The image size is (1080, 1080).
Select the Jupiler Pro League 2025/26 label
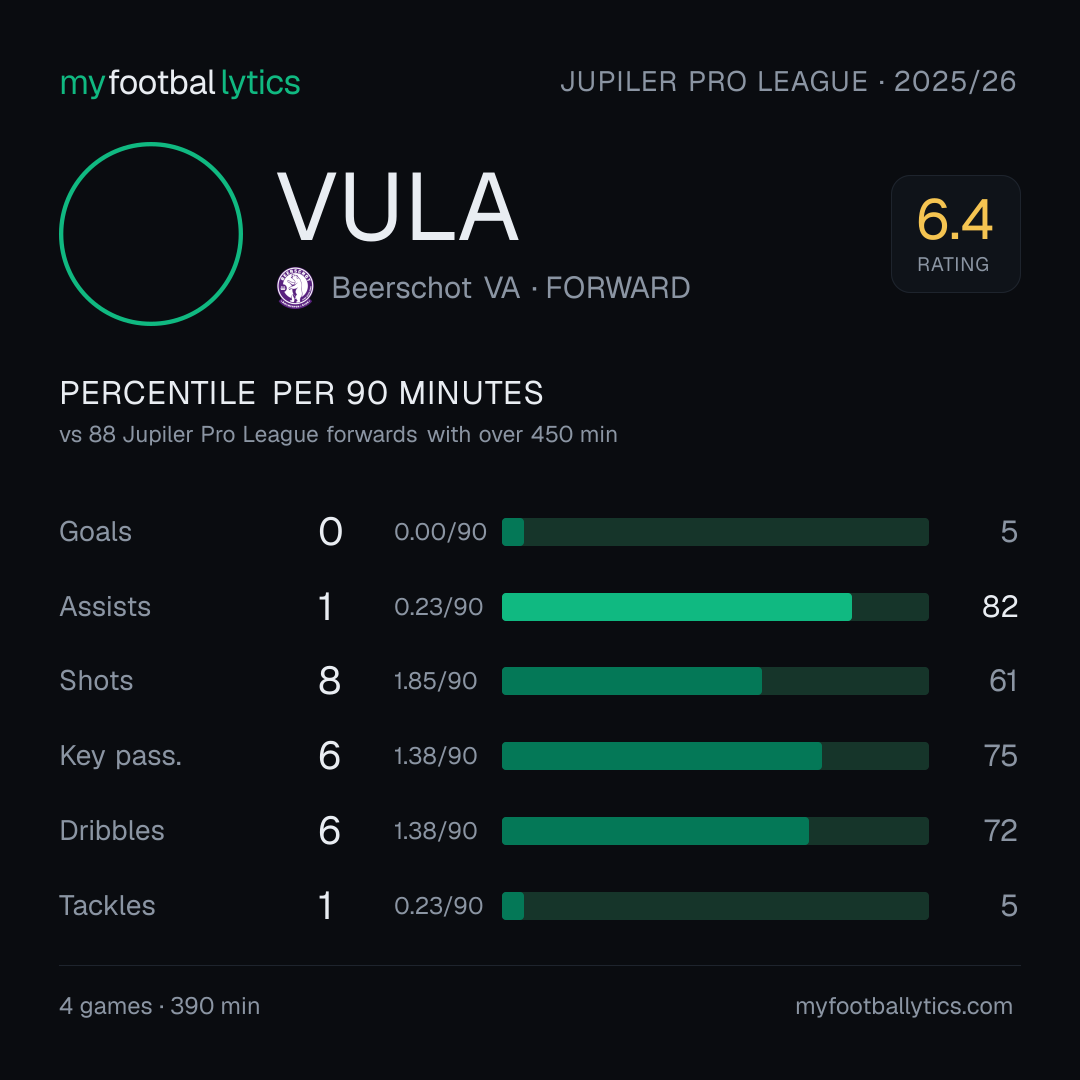(788, 82)
